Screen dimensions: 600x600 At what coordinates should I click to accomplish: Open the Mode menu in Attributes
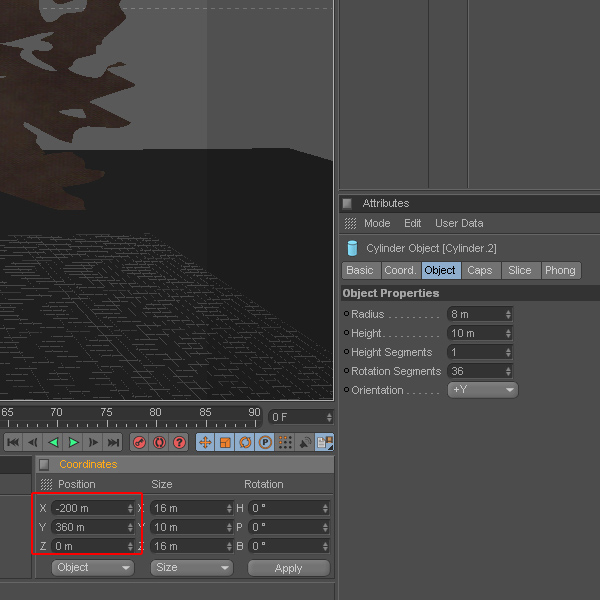(x=377, y=223)
